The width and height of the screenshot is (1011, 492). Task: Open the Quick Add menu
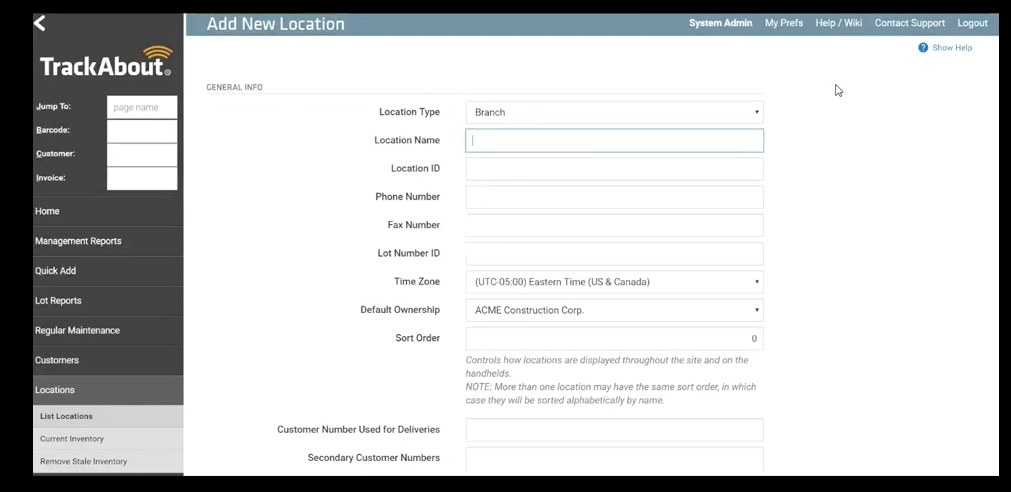108,271
